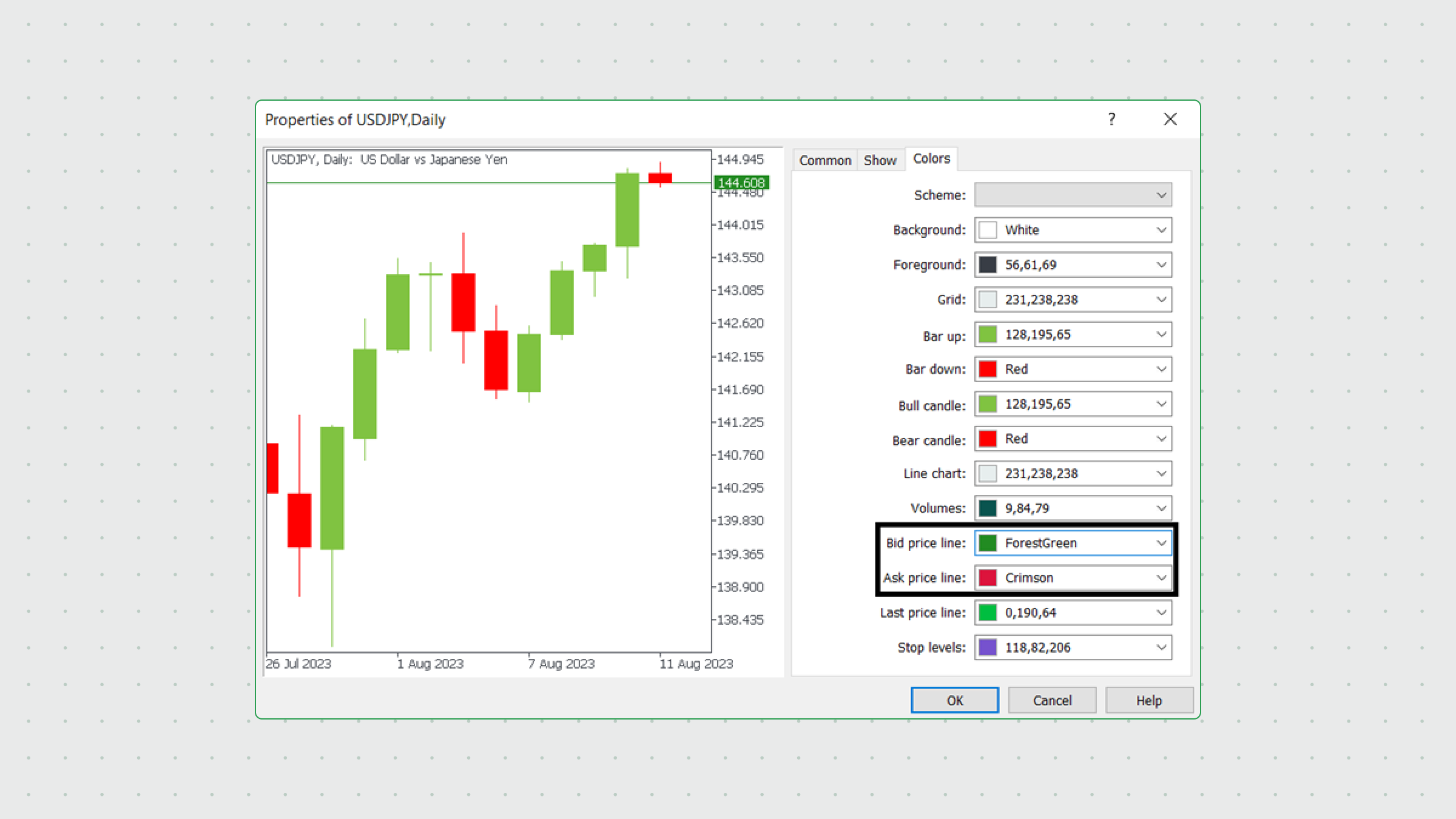
Task: Click the Cancel button
Action: (1052, 700)
